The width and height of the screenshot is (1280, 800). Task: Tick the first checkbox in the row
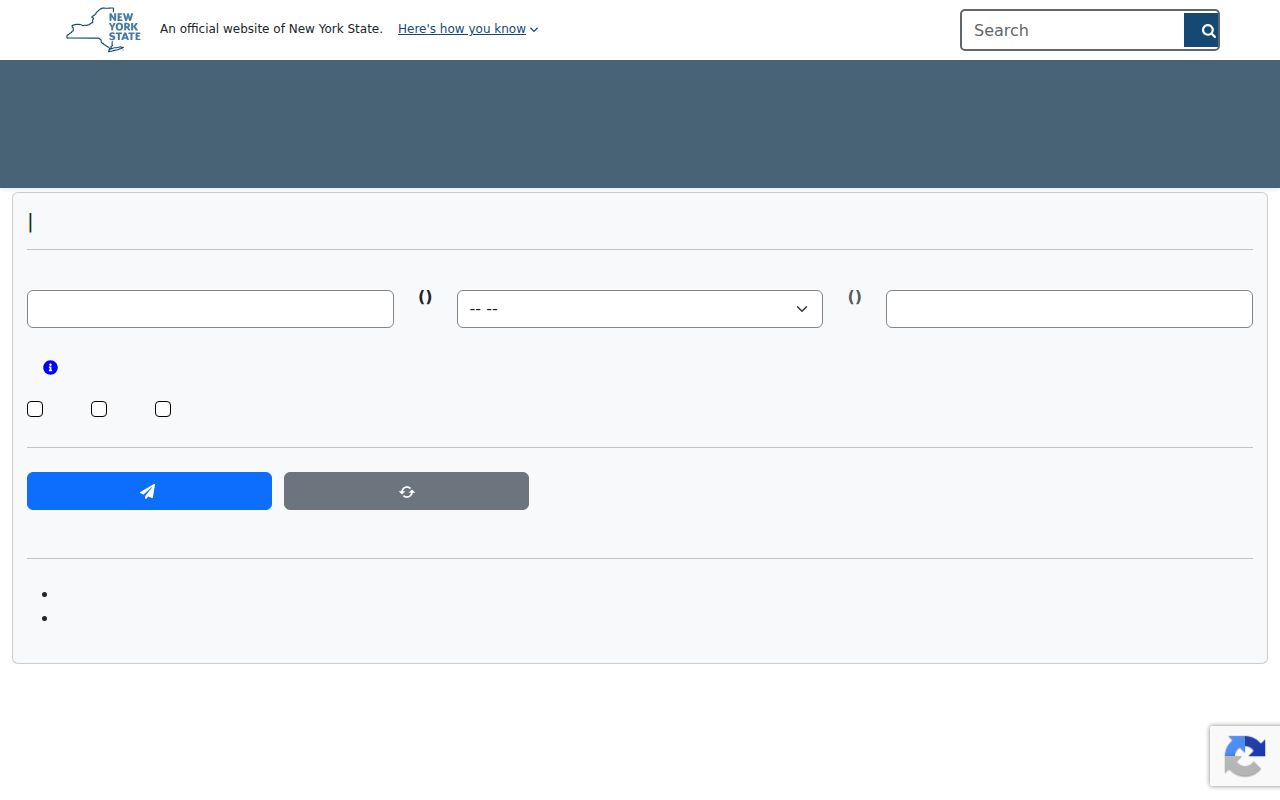point(35,409)
